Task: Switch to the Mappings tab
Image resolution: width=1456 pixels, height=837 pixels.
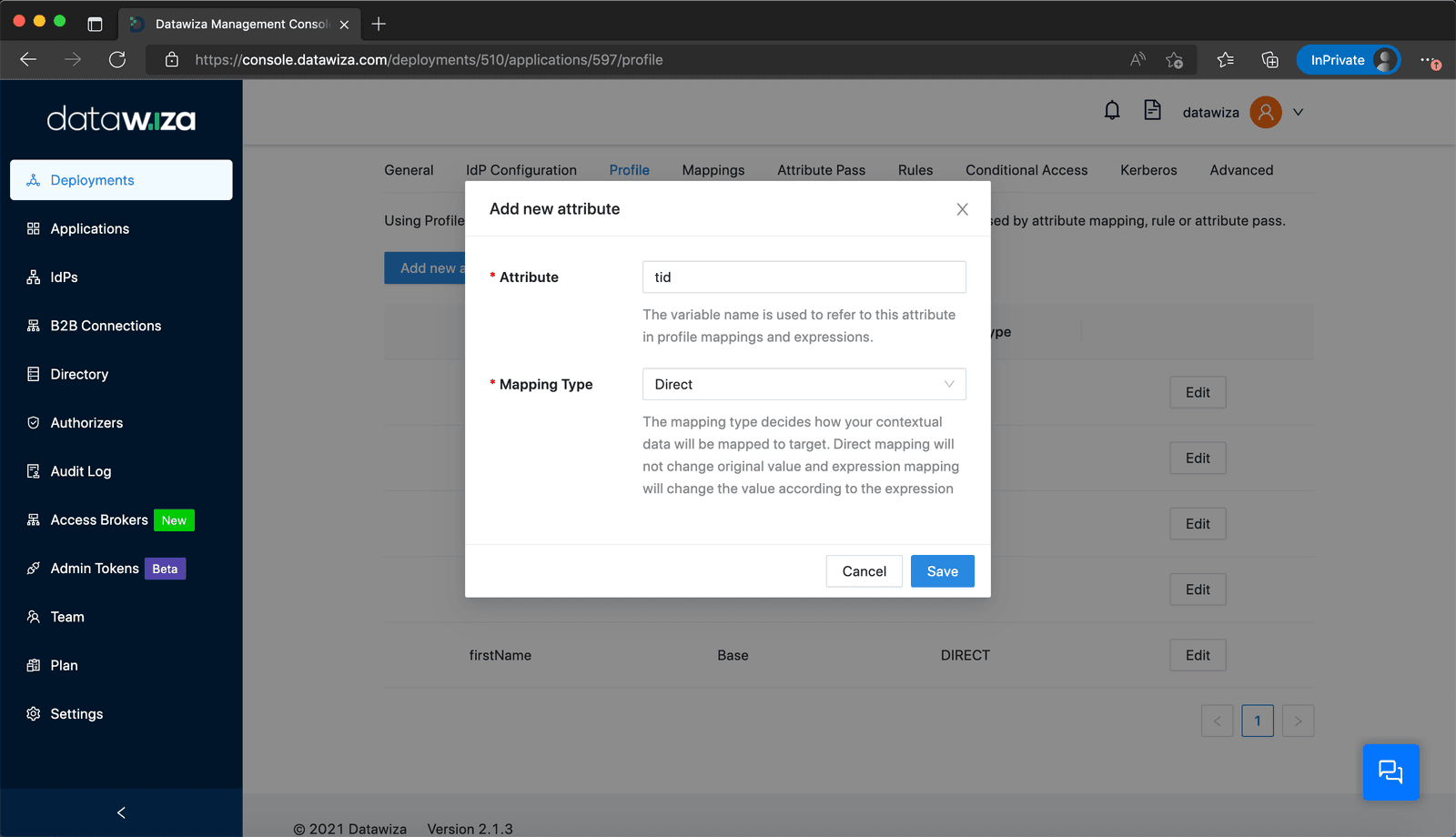Action: (713, 170)
